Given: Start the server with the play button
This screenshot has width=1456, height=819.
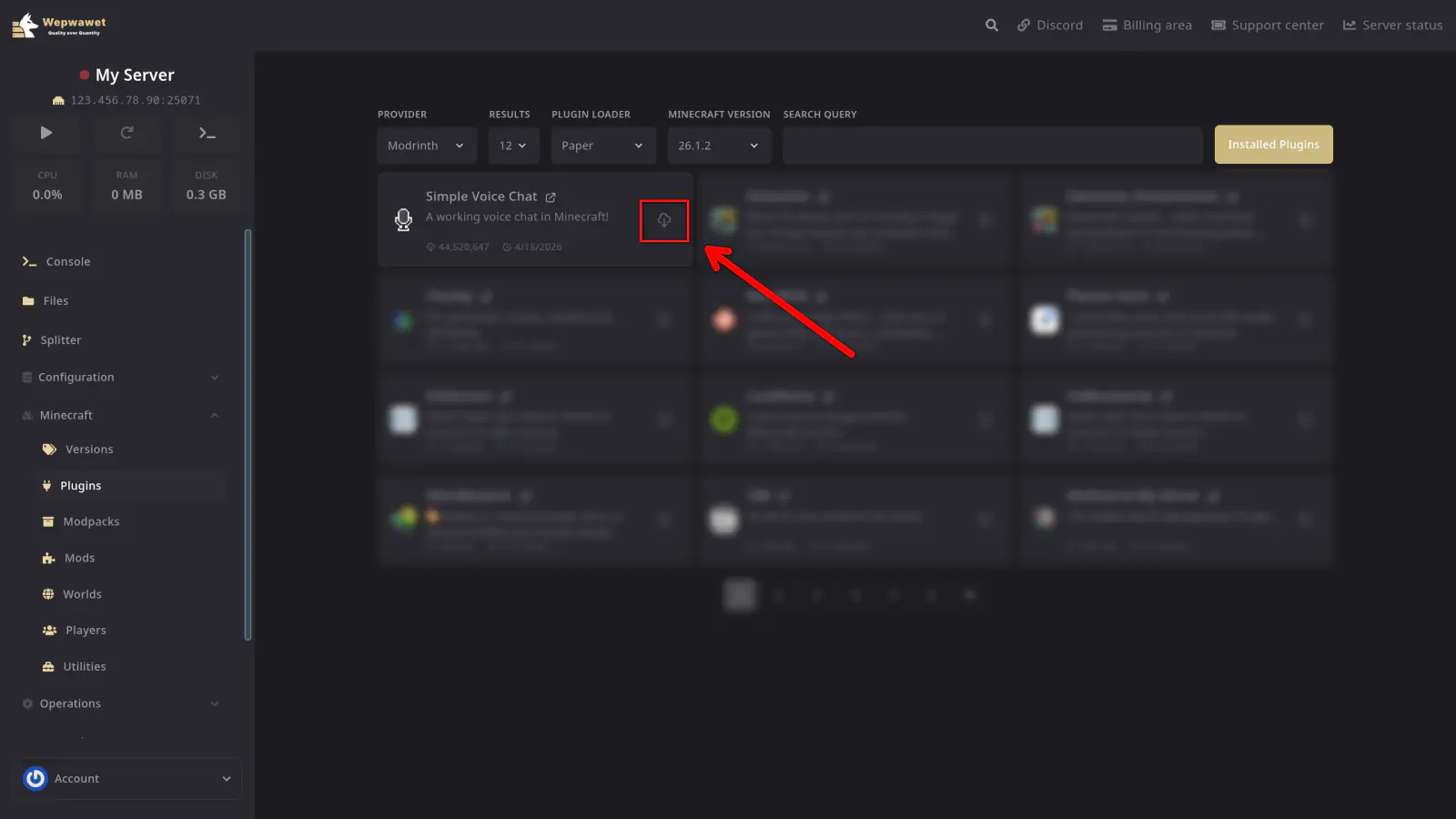Looking at the screenshot, I should 46,133.
